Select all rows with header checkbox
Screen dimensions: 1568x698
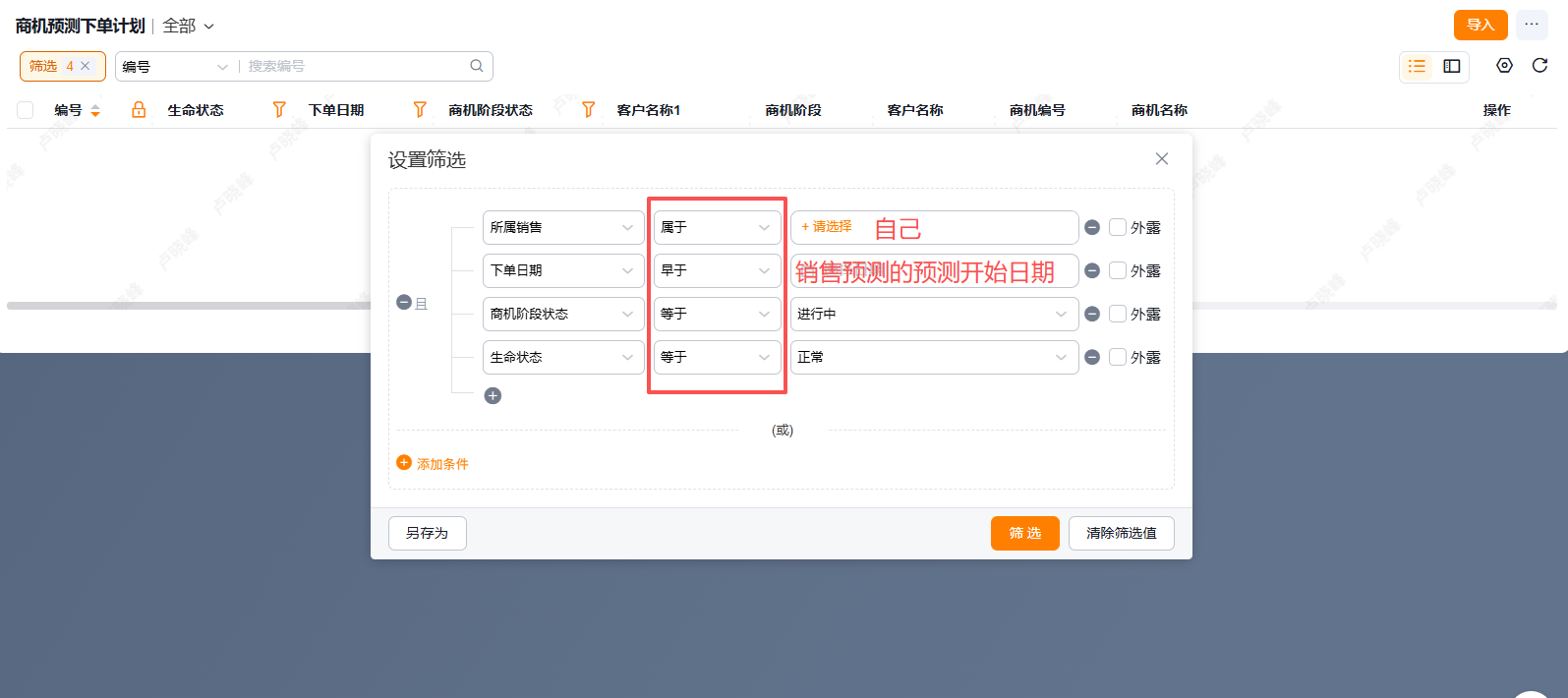[x=26, y=110]
